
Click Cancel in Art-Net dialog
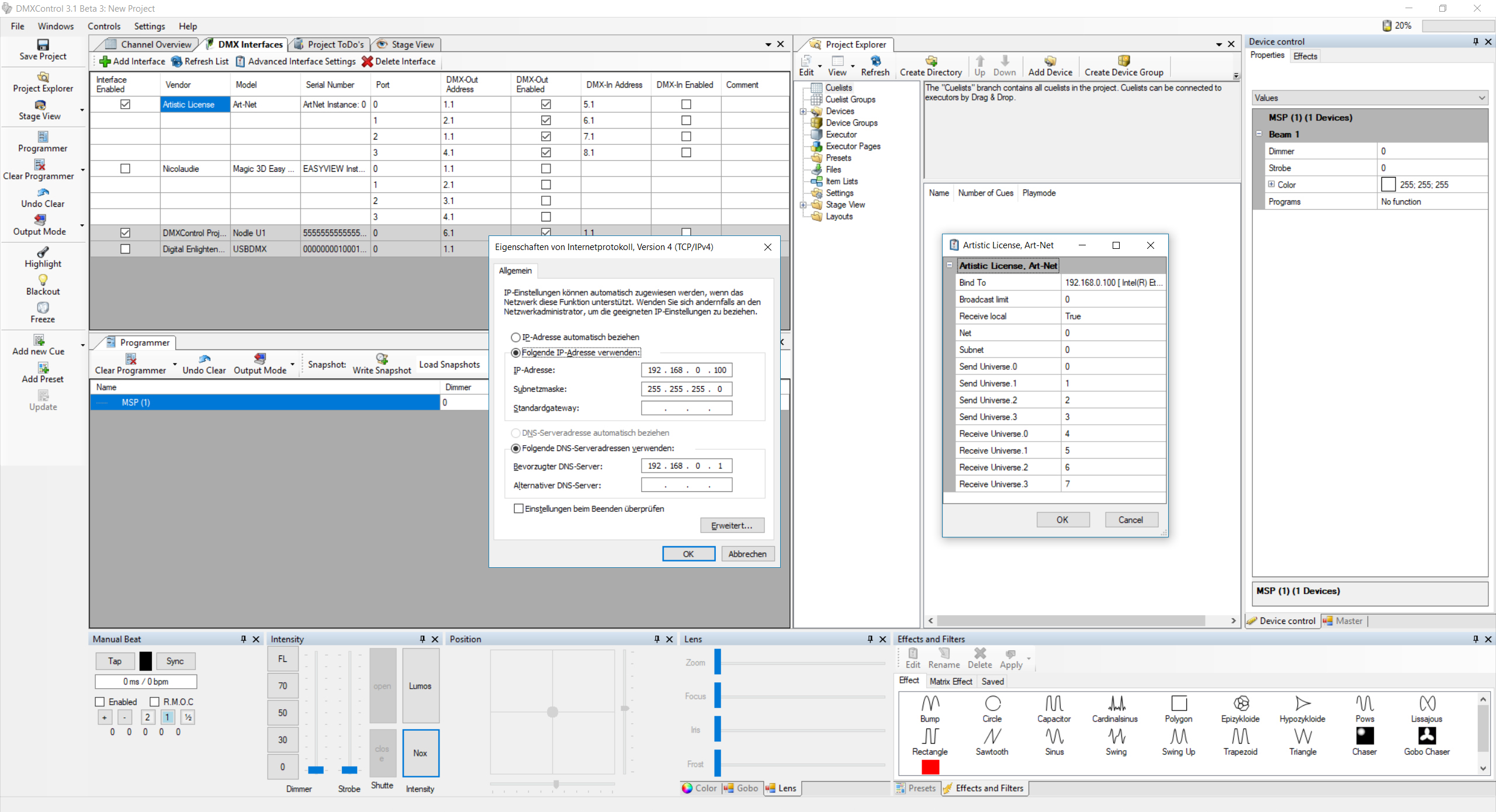coord(1130,520)
